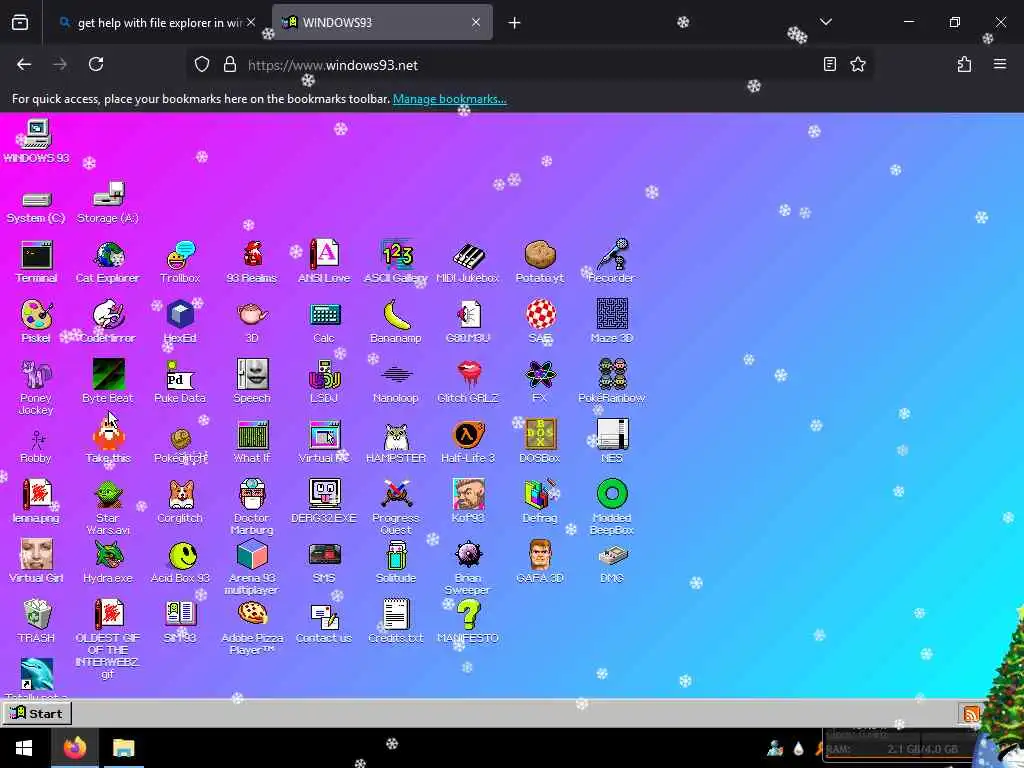Open the Trollbox chat icon
The width and height of the screenshot is (1024, 768).
click(x=180, y=262)
